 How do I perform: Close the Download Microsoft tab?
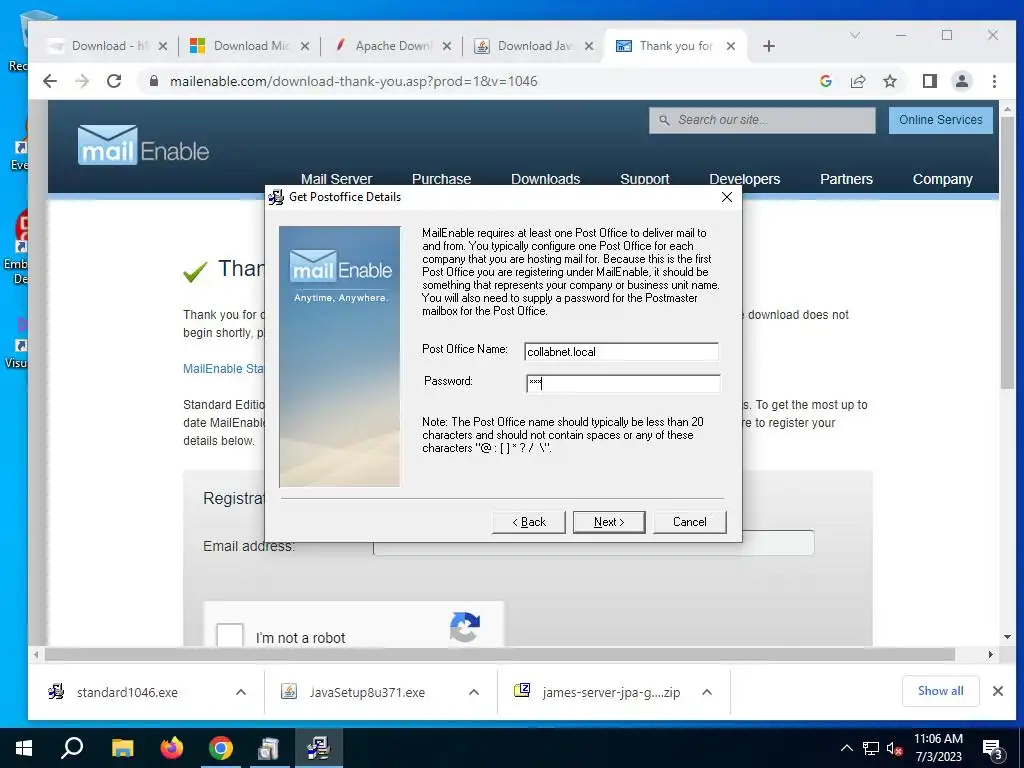click(x=305, y=46)
